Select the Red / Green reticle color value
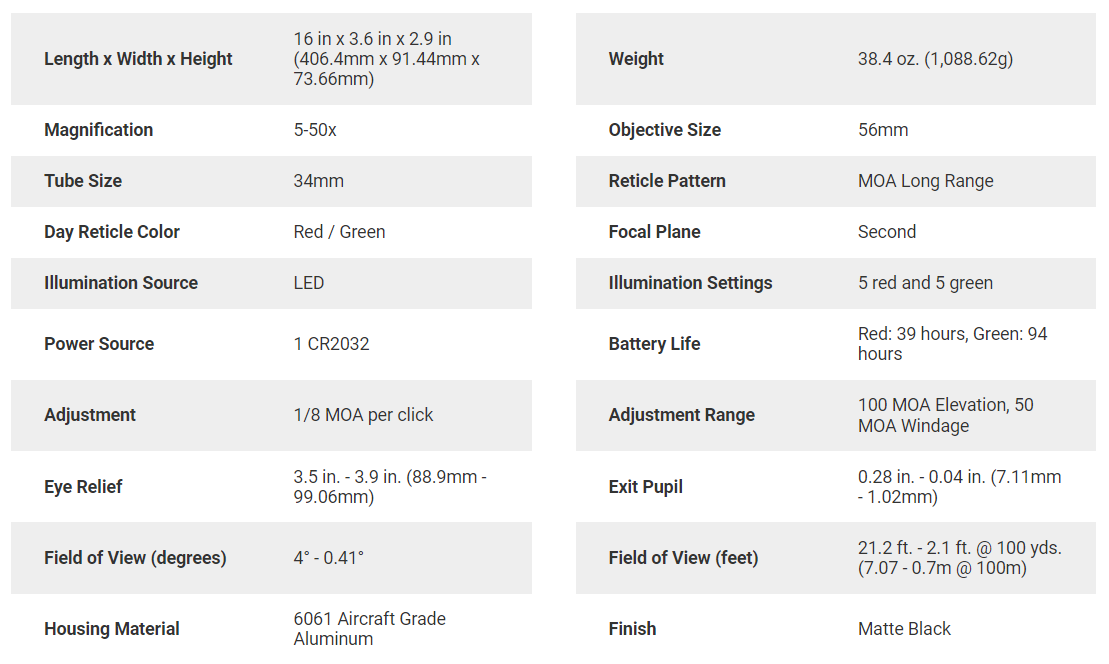The width and height of the screenshot is (1109, 664). click(x=339, y=232)
